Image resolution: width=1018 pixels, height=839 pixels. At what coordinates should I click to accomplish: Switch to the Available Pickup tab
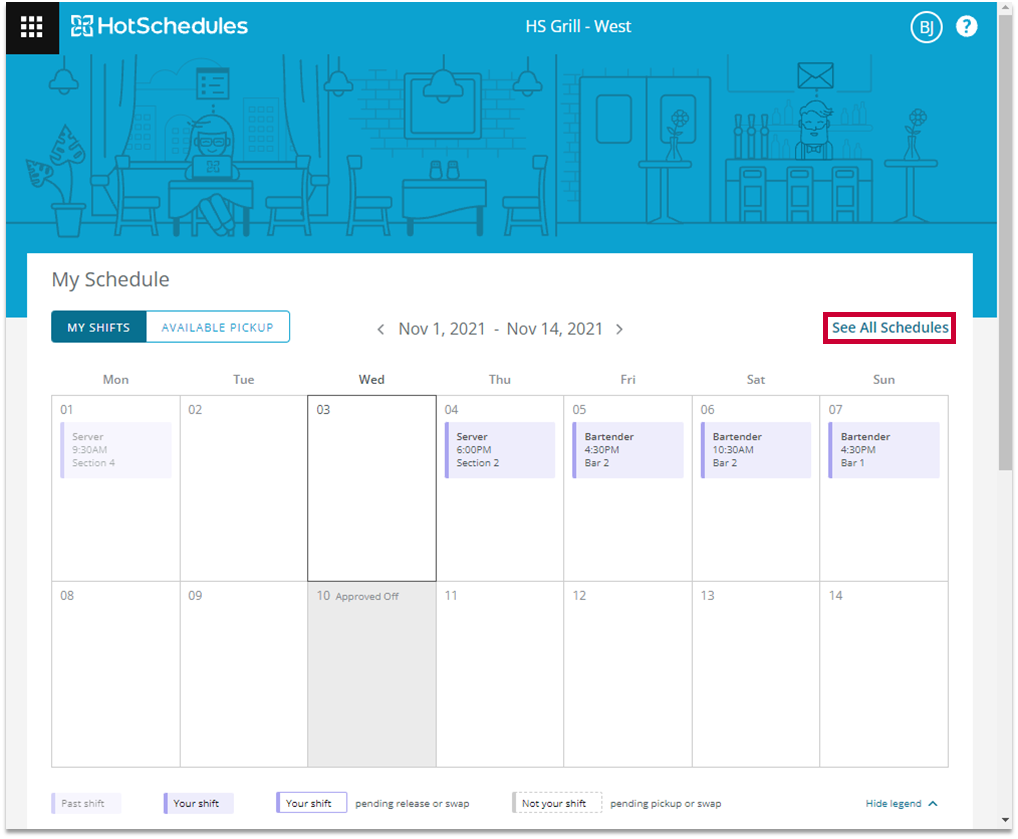click(217, 327)
